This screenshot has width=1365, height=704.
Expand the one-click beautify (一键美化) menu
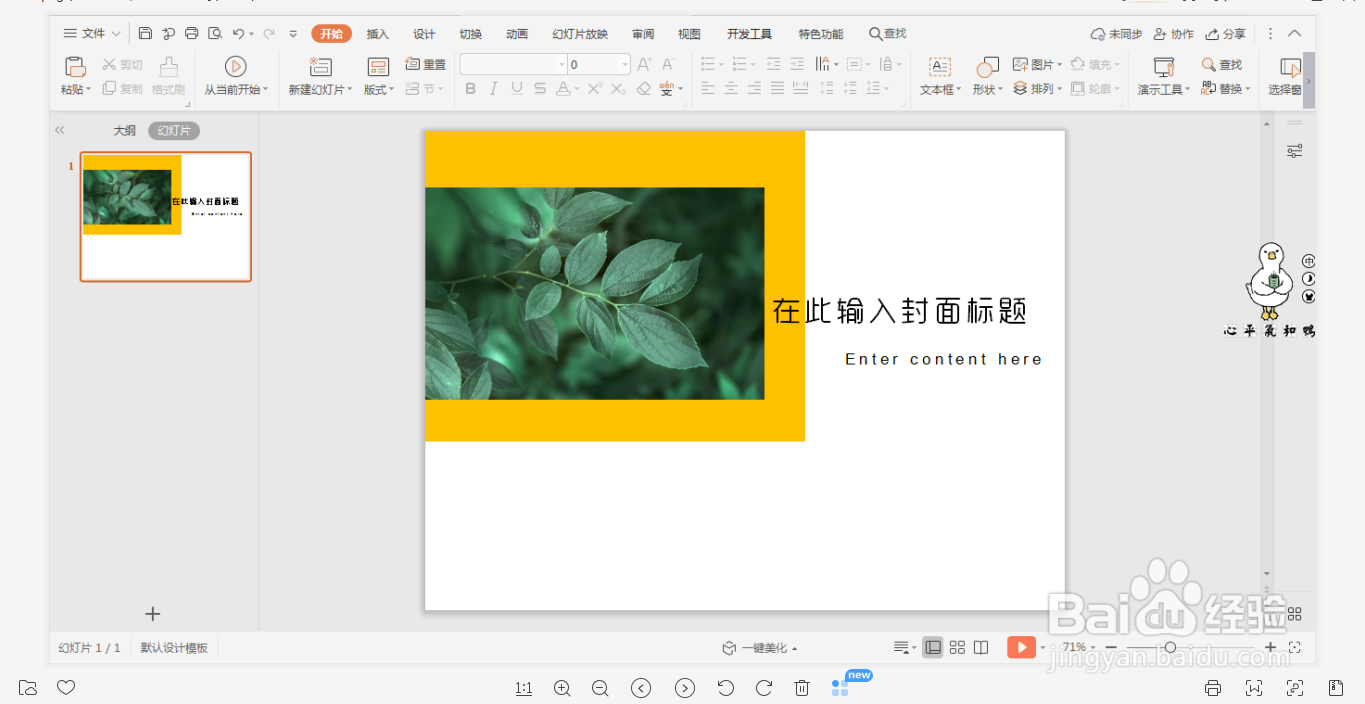click(x=761, y=648)
